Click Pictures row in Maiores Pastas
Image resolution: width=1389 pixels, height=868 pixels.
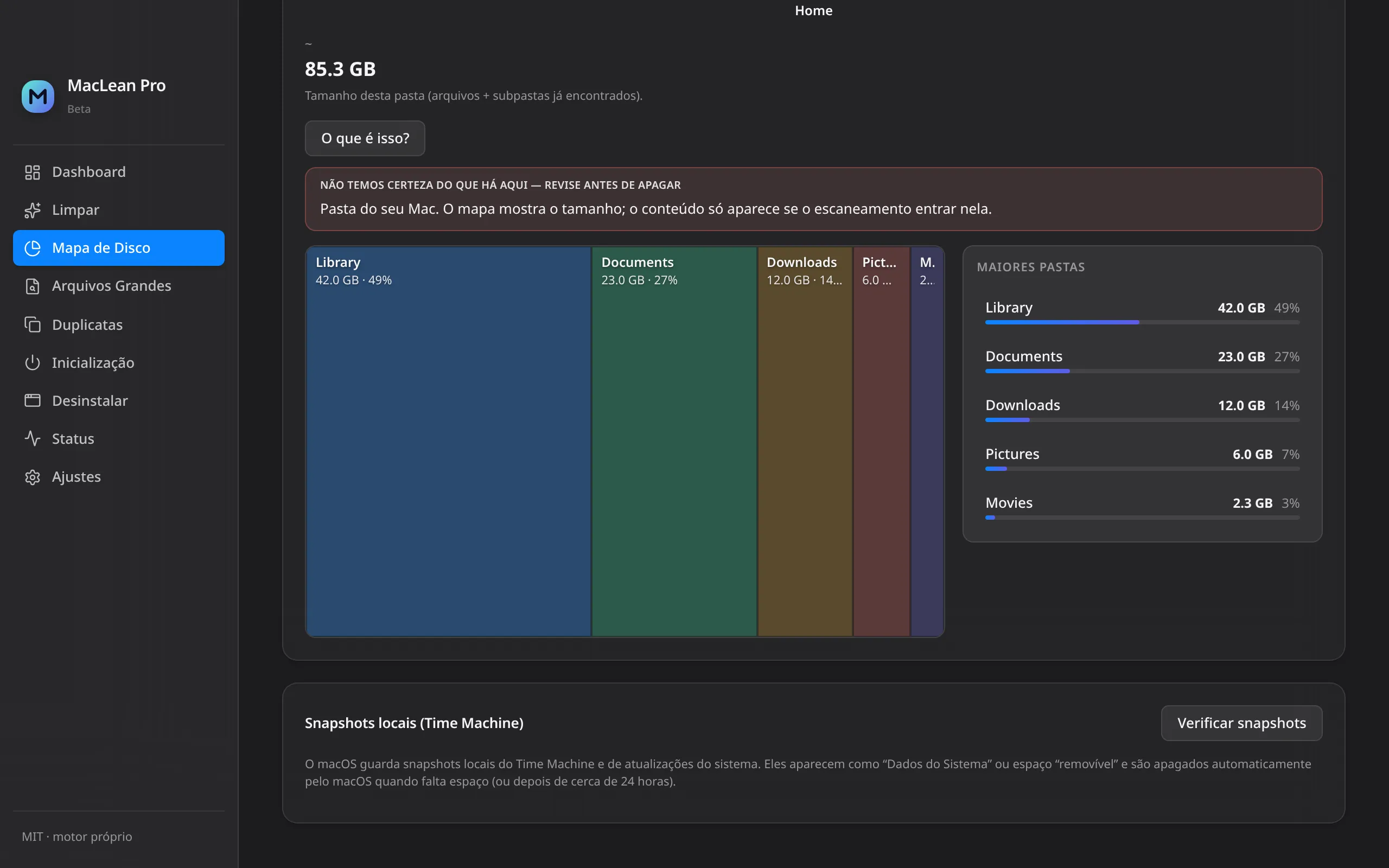point(1142,459)
